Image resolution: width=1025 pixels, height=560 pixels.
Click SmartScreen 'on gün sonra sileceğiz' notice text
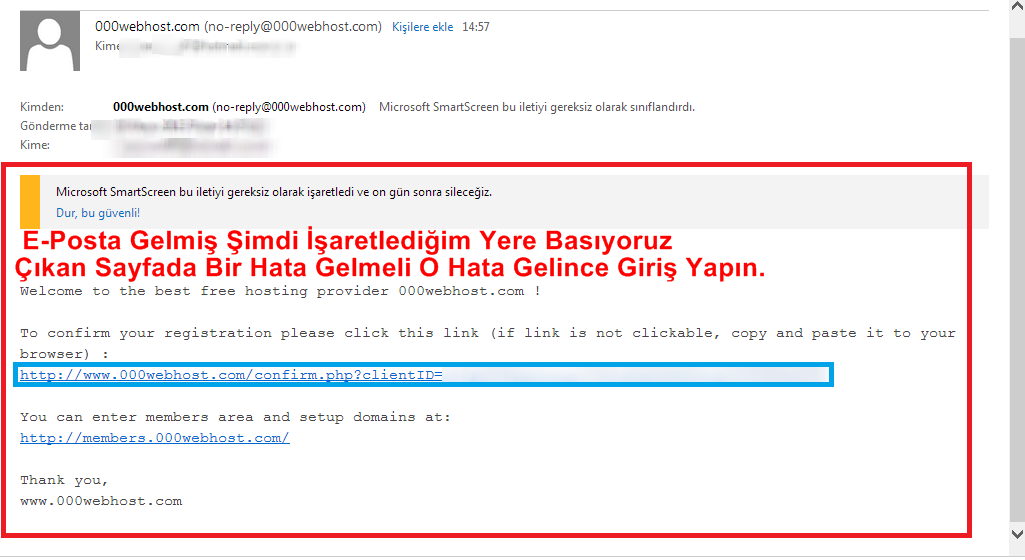point(274,192)
